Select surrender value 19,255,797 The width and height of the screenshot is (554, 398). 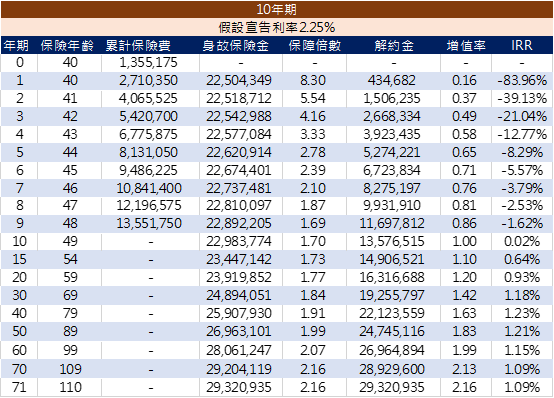[392, 295]
